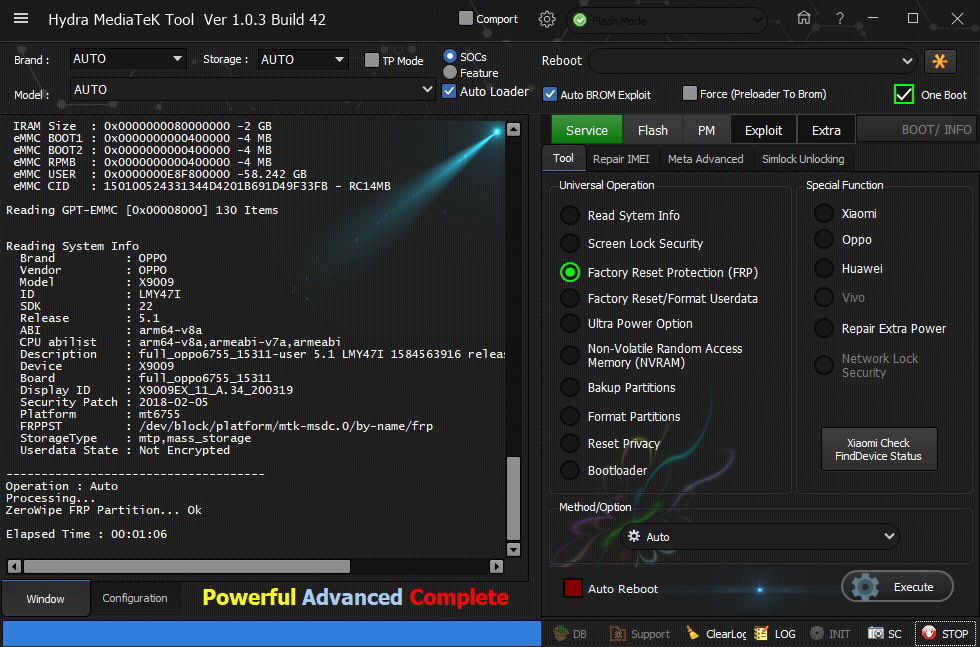The image size is (980, 647).
Task: Switch to the Flash tab
Action: pos(652,130)
